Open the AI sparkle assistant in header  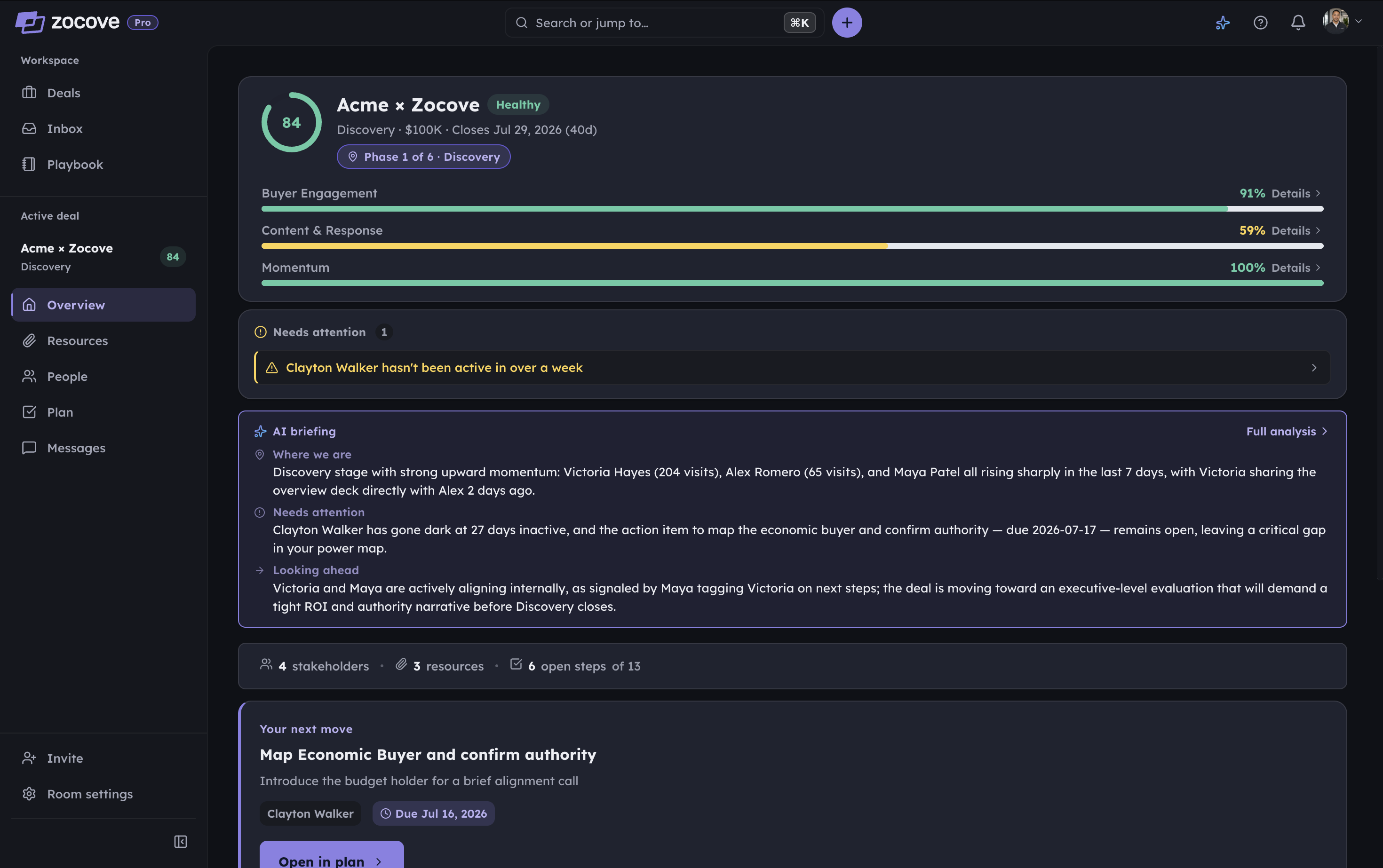(x=1223, y=23)
